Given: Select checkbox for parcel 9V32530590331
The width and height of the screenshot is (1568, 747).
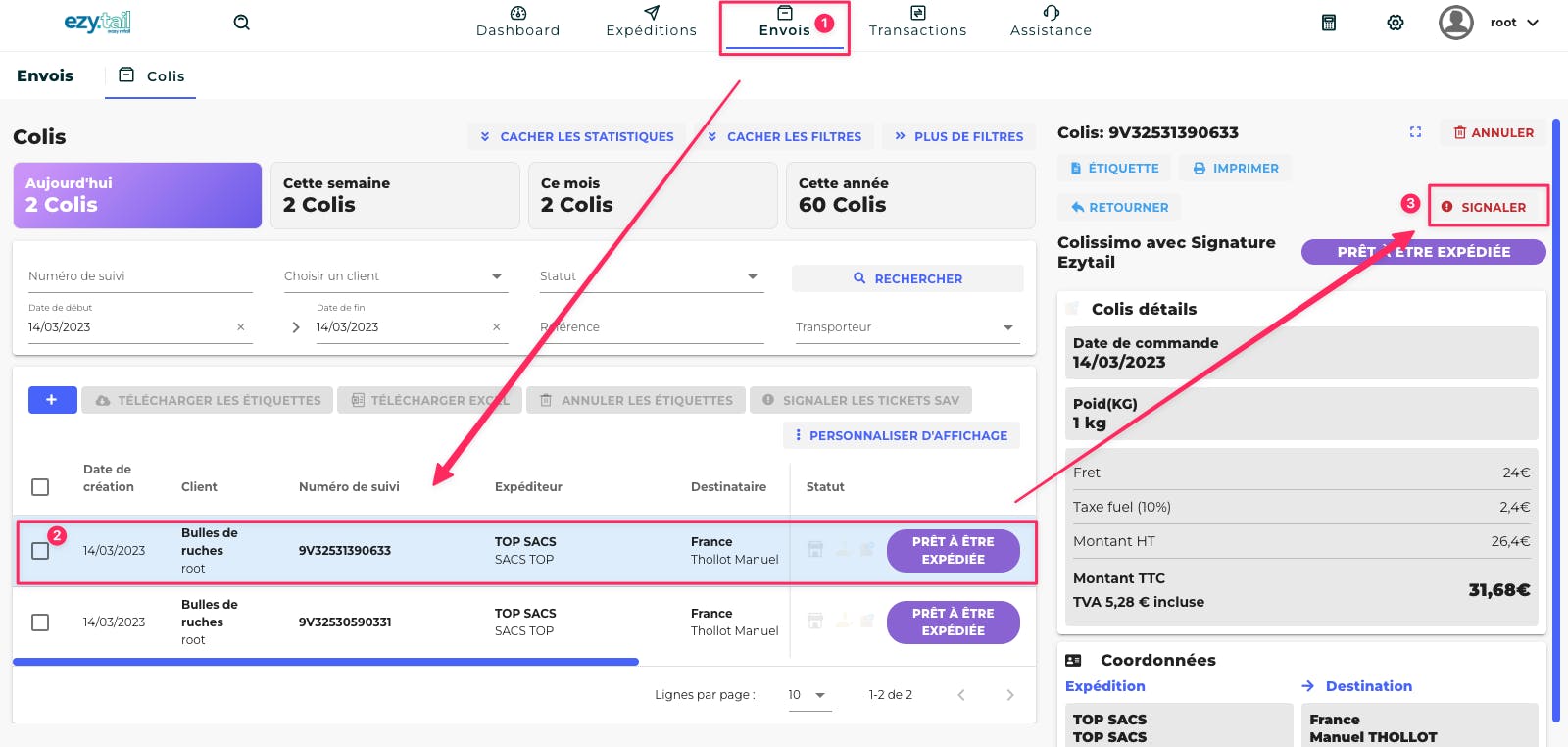Looking at the screenshot, I should click(40, 622).
